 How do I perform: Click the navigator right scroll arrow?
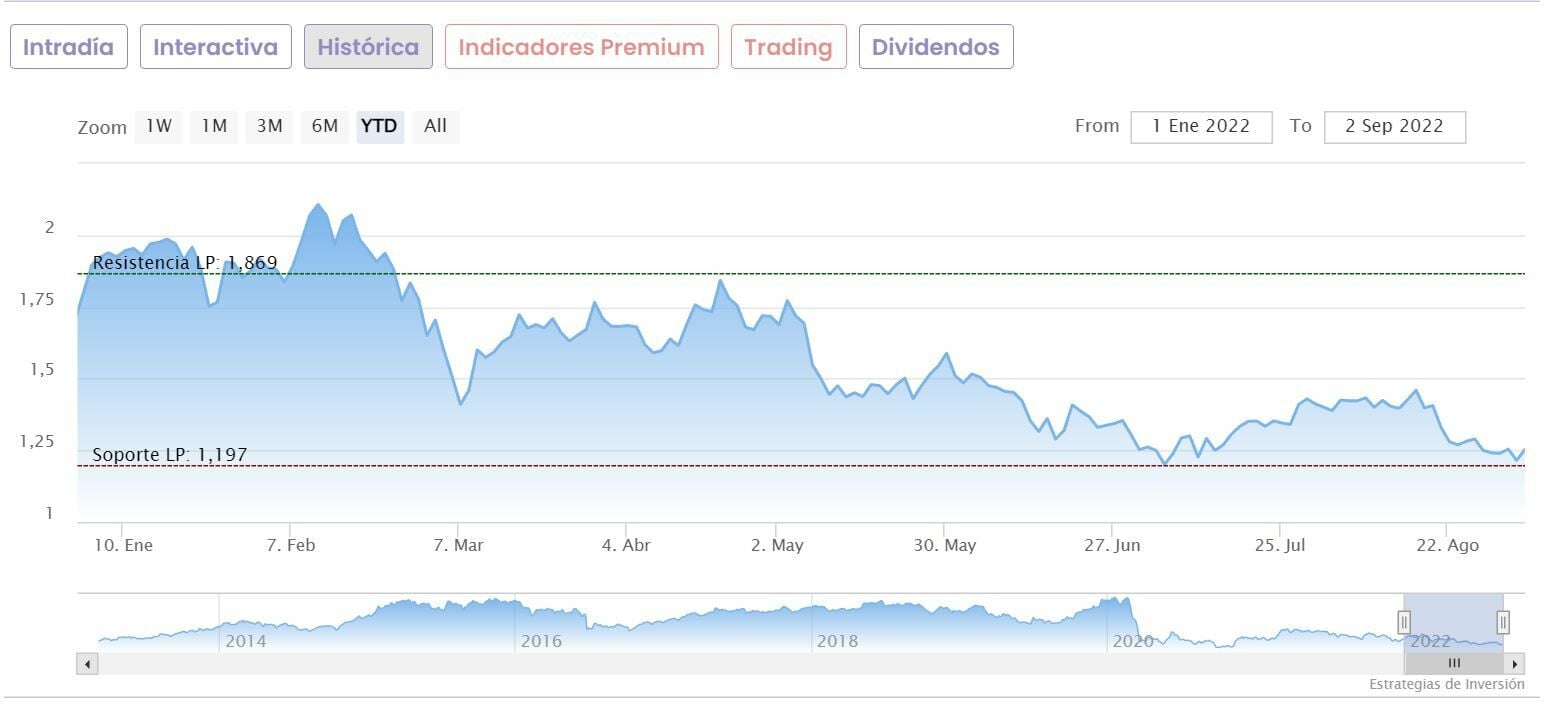[x=1515, y=663]
